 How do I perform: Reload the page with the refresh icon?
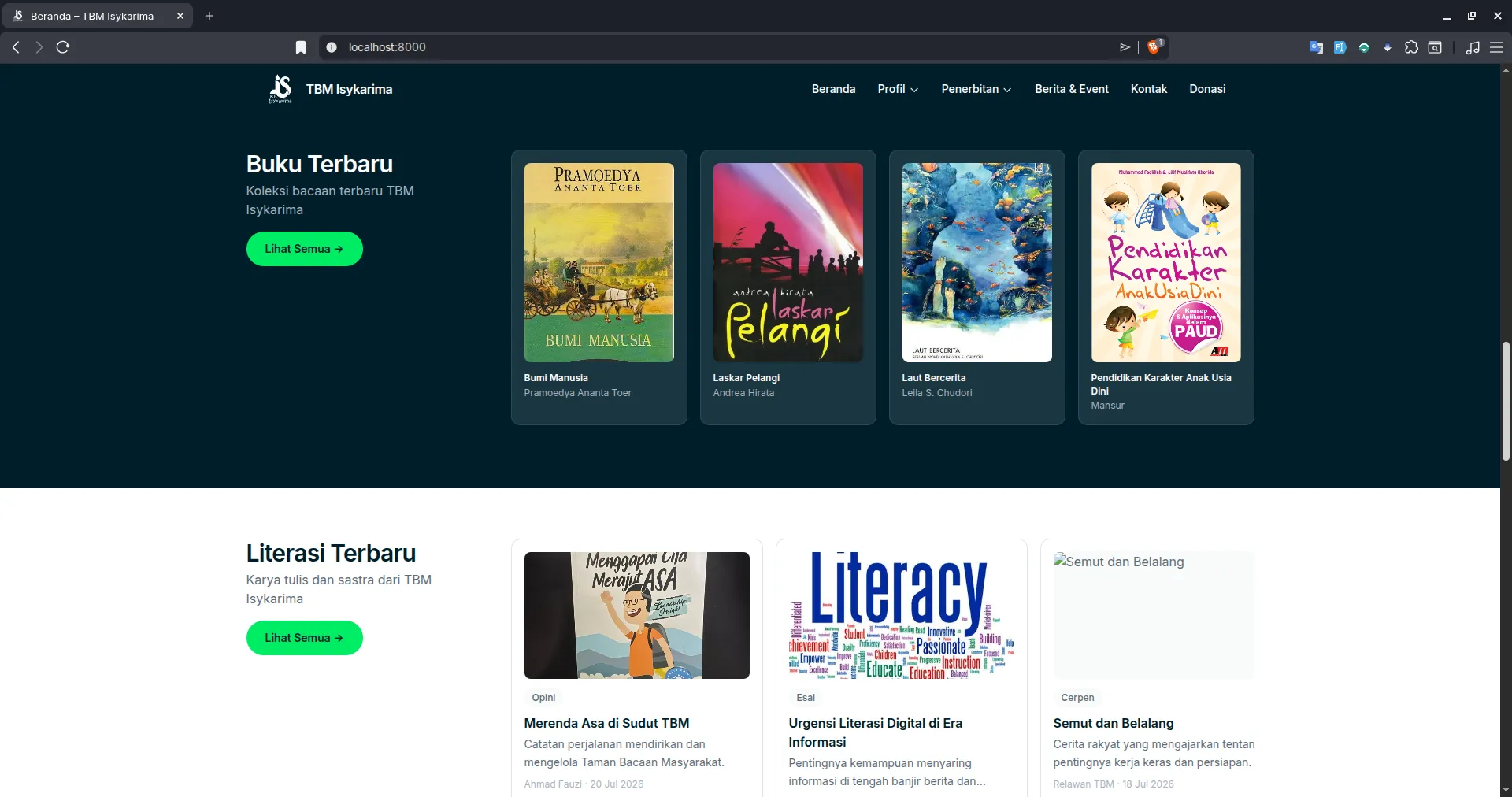pos(63,47)
